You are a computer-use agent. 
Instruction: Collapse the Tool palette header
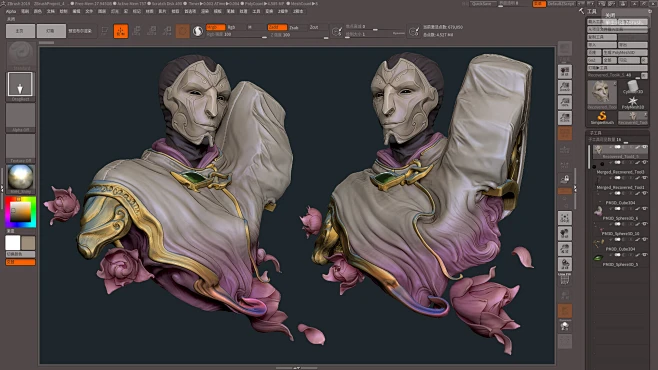coord(592,11)
